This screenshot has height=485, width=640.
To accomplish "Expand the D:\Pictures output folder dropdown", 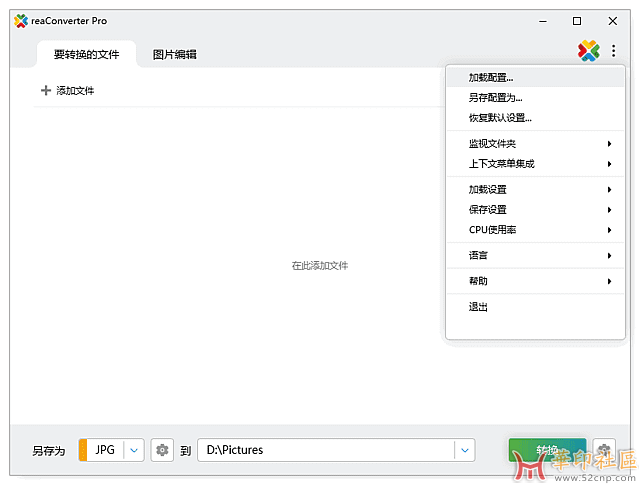I will coord(464,450).
